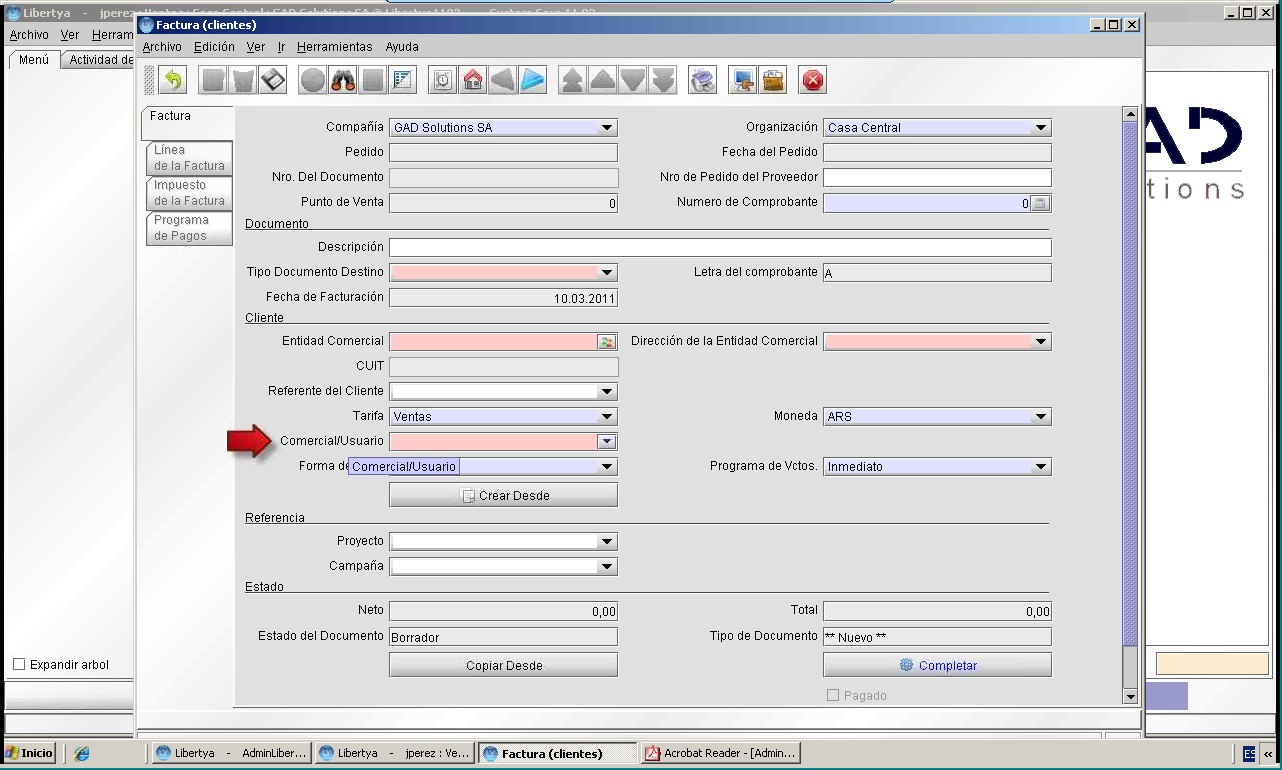1282x770 pixels.
Task: Click the blue forward arrow icon
Action: pos(533,80)
